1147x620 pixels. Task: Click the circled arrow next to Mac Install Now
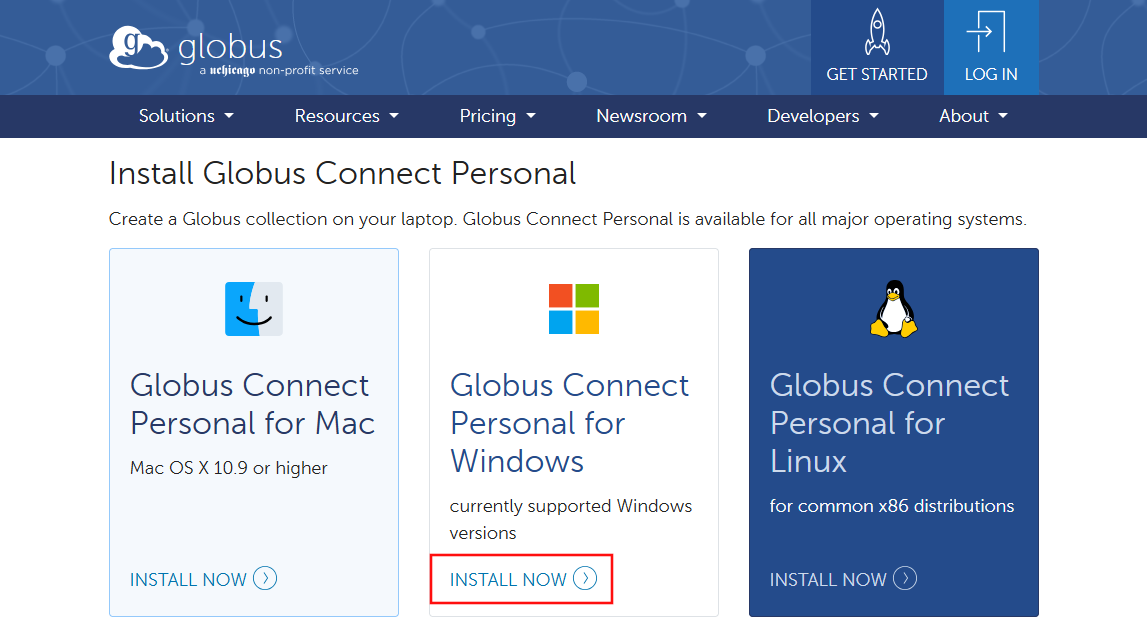265,578
